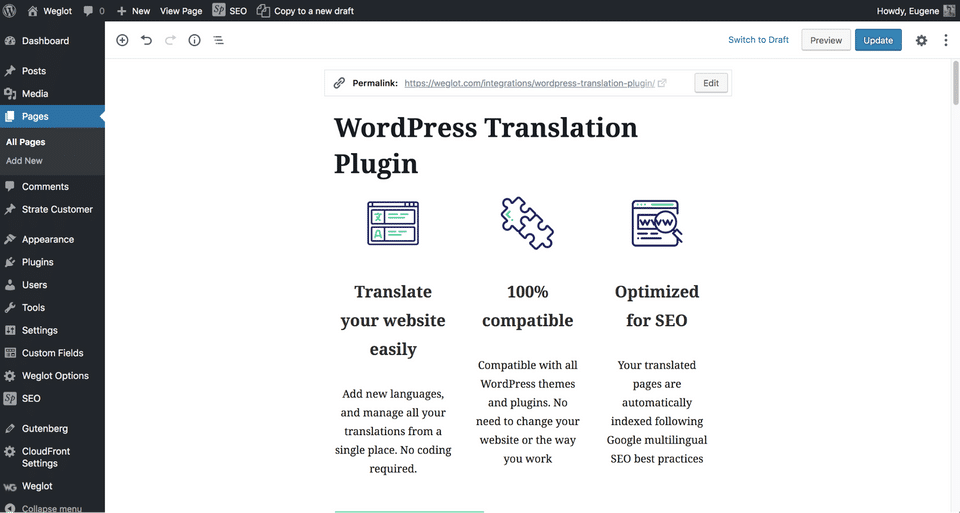This screenshot has width=960, height=513.
Task: Open Plugins in the sidebar
Action: click(x=52, y=262)
